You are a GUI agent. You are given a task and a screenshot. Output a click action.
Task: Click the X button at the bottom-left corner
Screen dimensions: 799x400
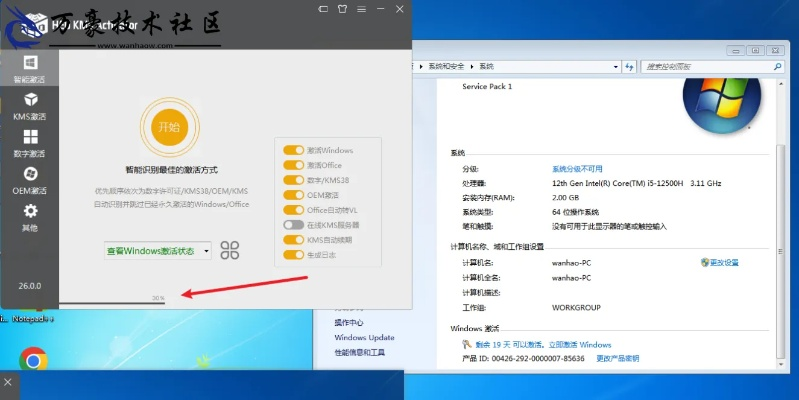(x=8, y=382)
